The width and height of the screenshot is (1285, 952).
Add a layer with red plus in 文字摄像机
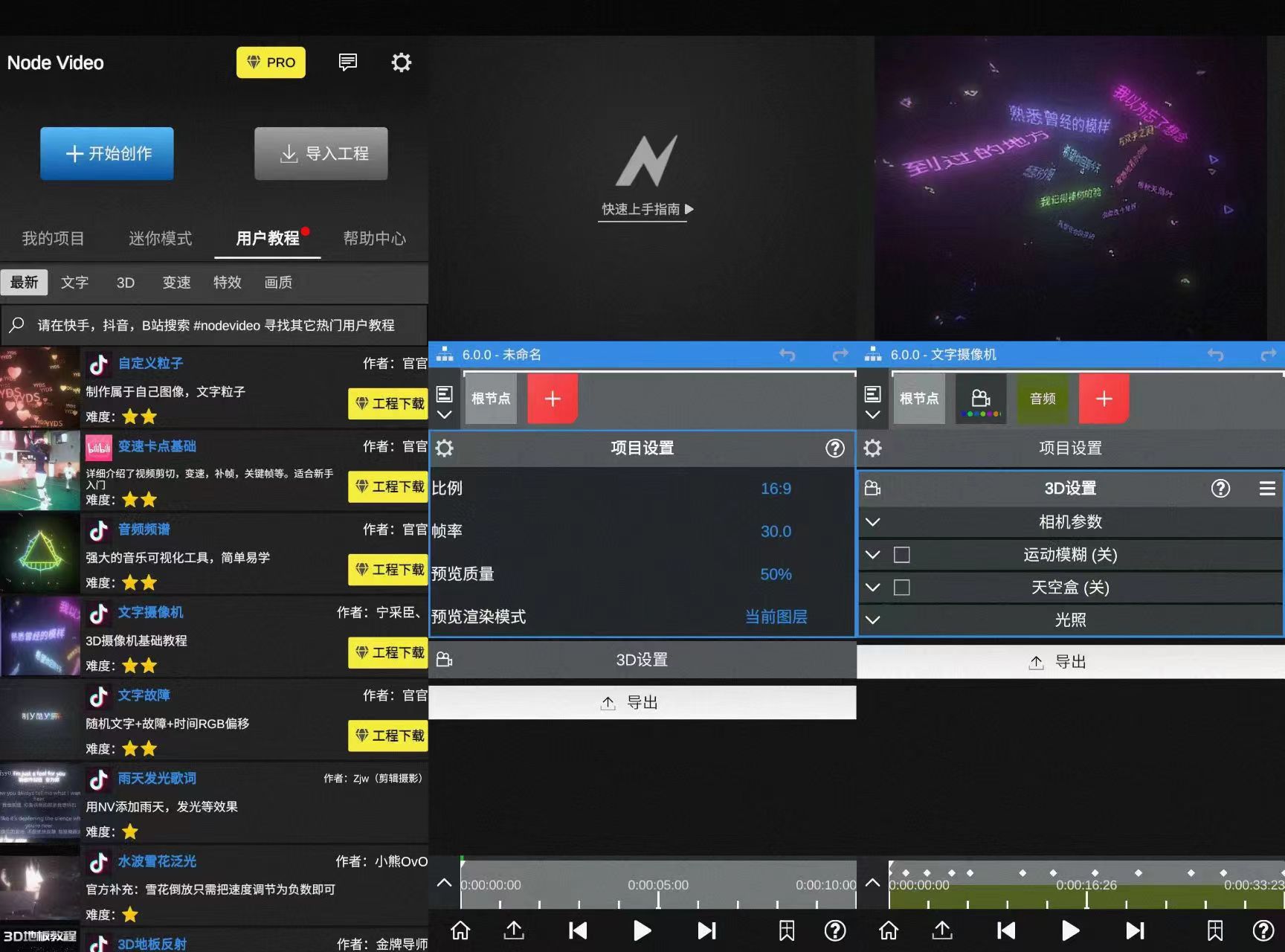[1104, 399]
